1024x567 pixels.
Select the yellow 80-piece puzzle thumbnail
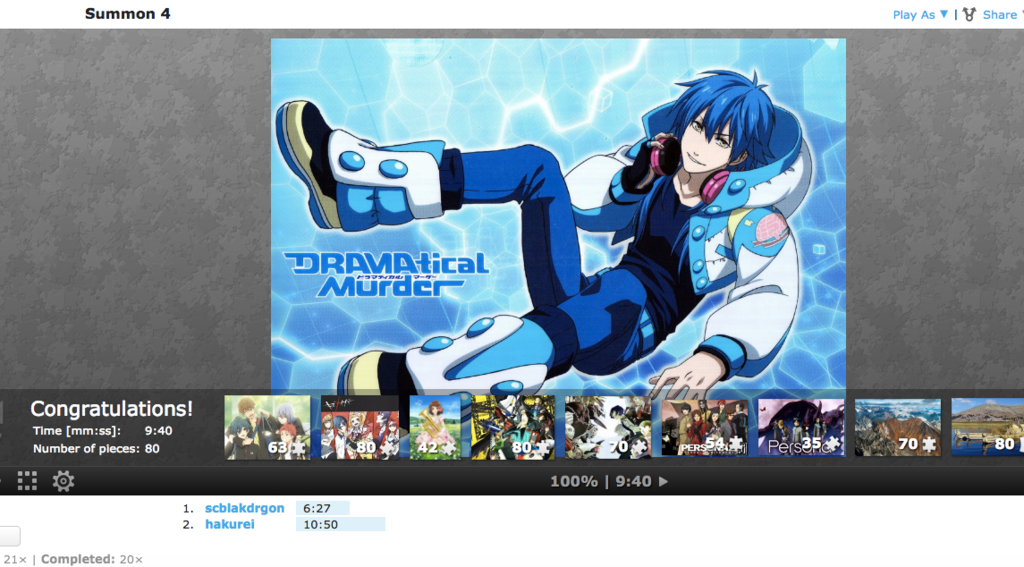pyautogui.click(x=513, y=427)
